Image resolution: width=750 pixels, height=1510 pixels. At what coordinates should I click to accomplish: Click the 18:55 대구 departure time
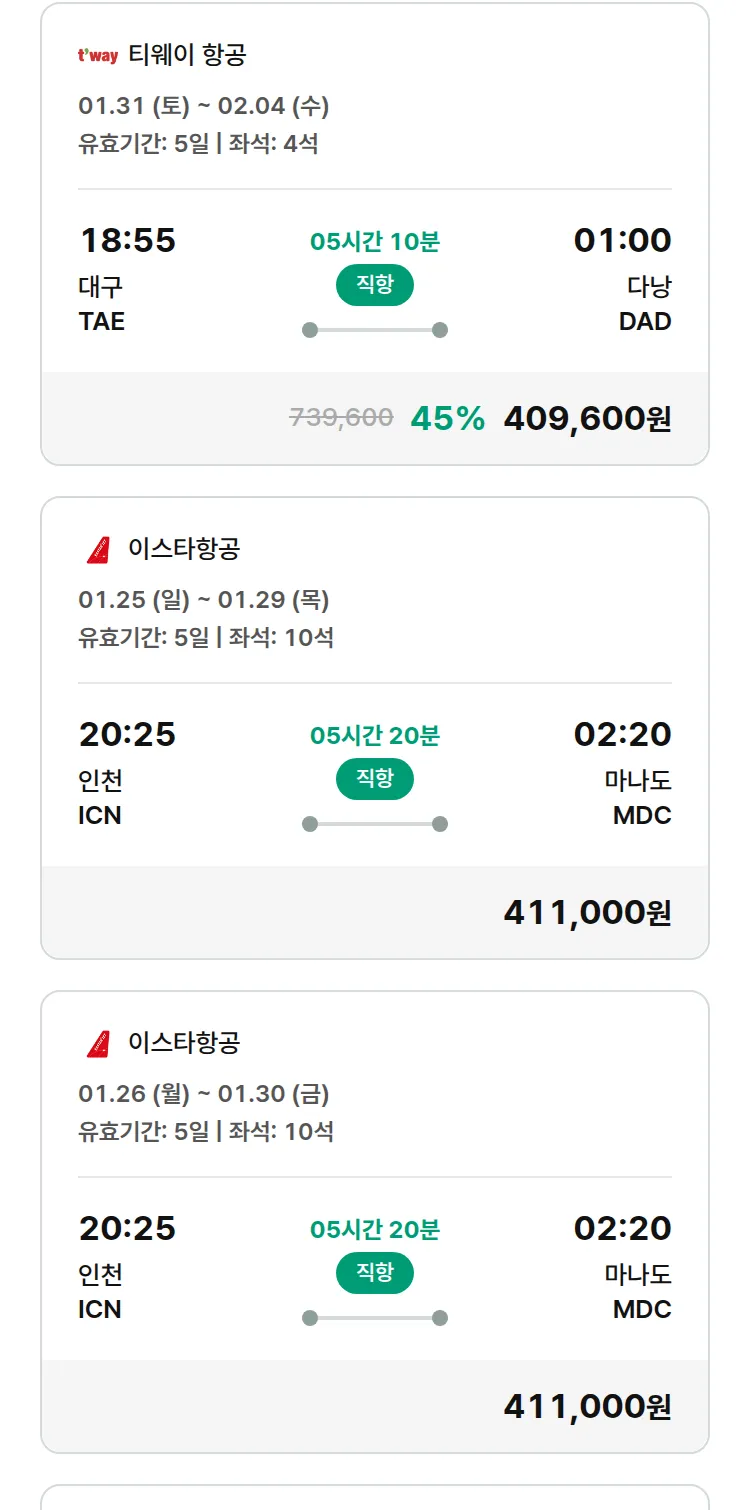[127, 241]
